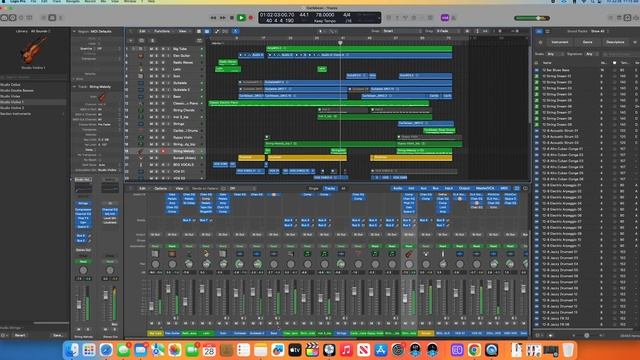Mark 12 String Dream 01 loop as favorite
Screen dimensions: 640x360
point(614,76)
